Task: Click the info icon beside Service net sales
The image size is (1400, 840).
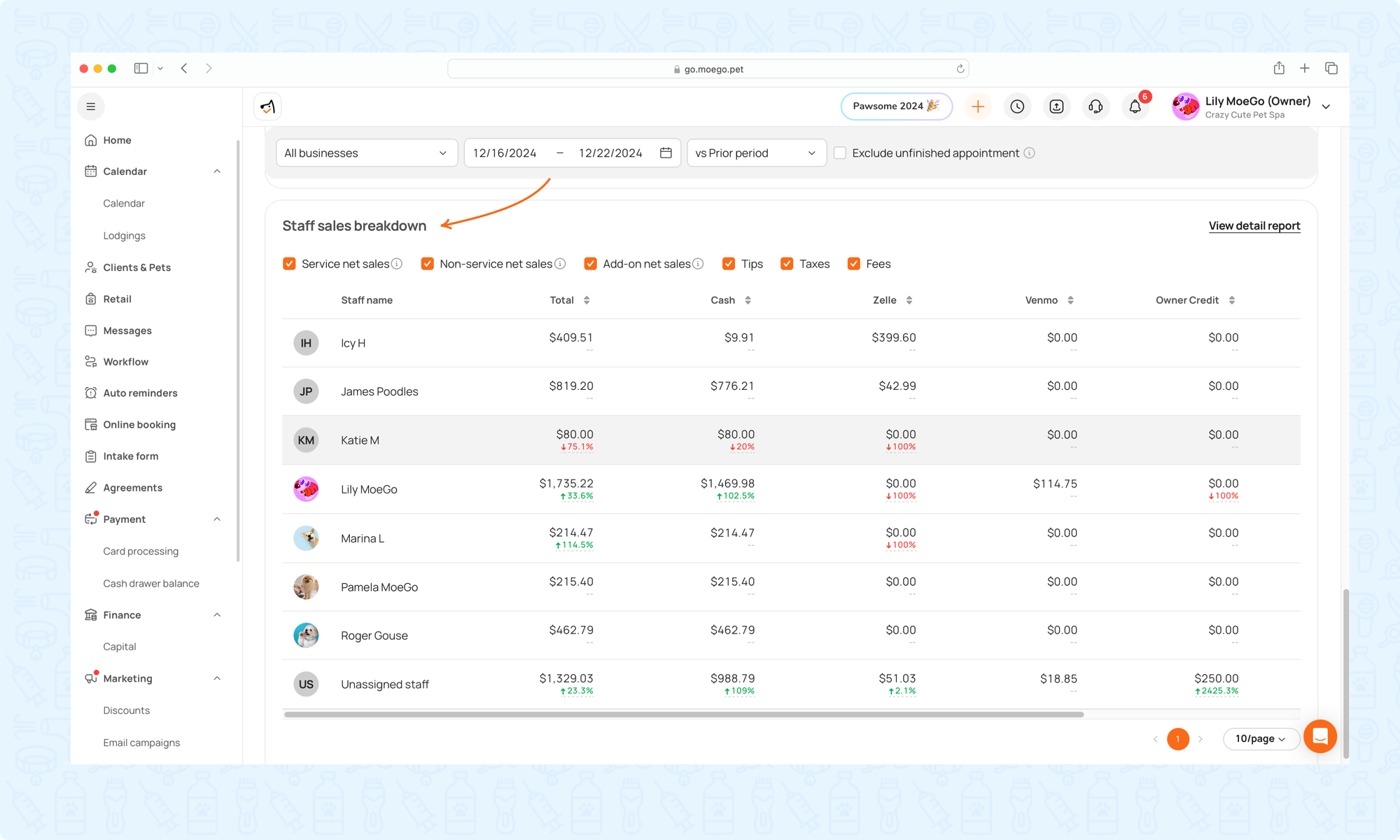Action: pos(397,264)
